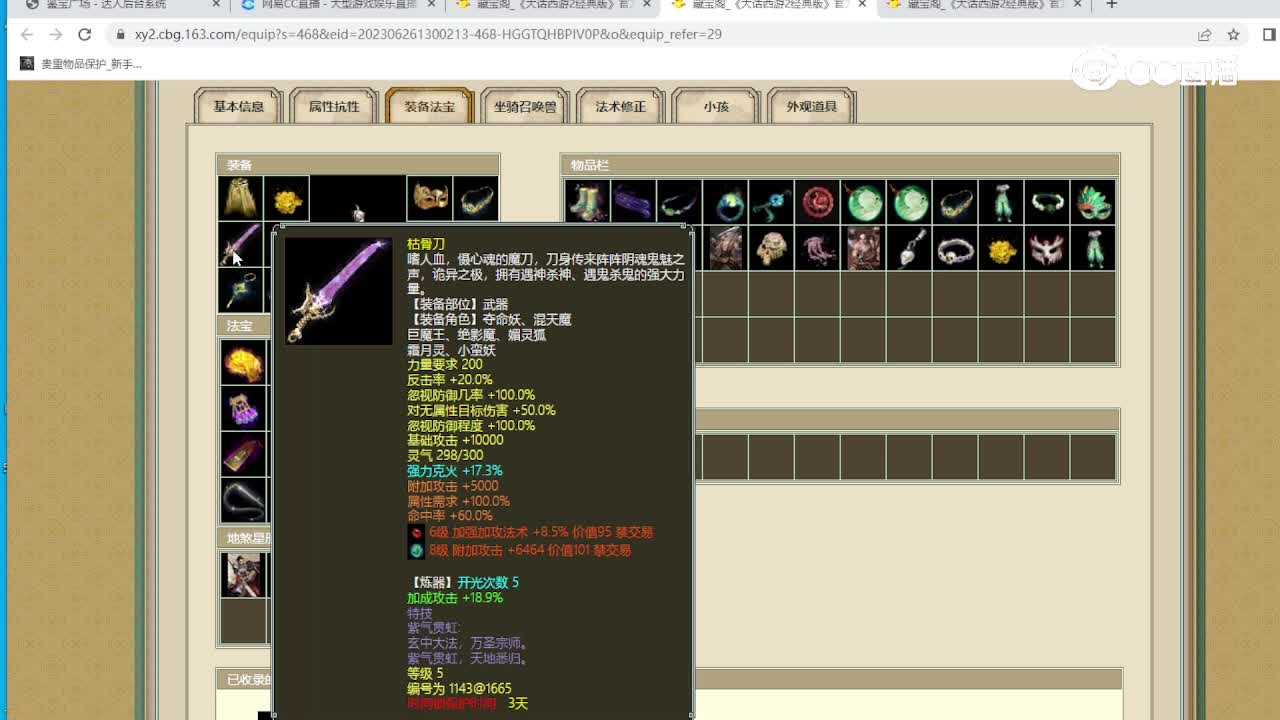The image size is (1280, 720).
Task: Click the share page icon in the address bar
Action: (1205, 34)
